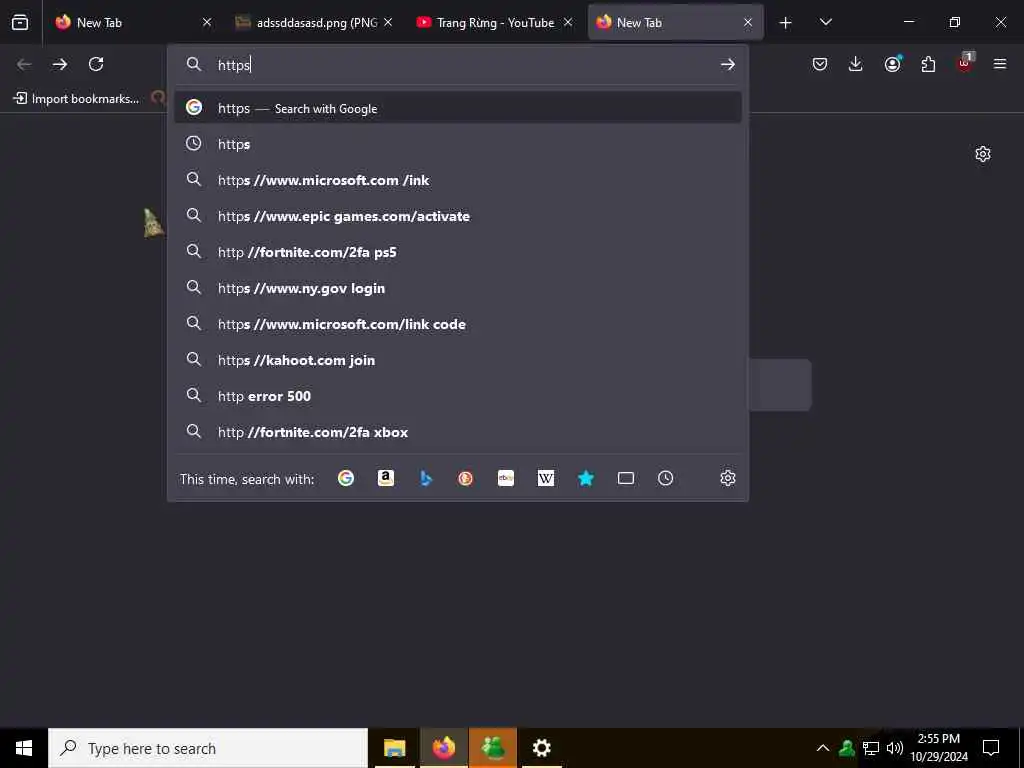Open the network icon in tray

871,748
